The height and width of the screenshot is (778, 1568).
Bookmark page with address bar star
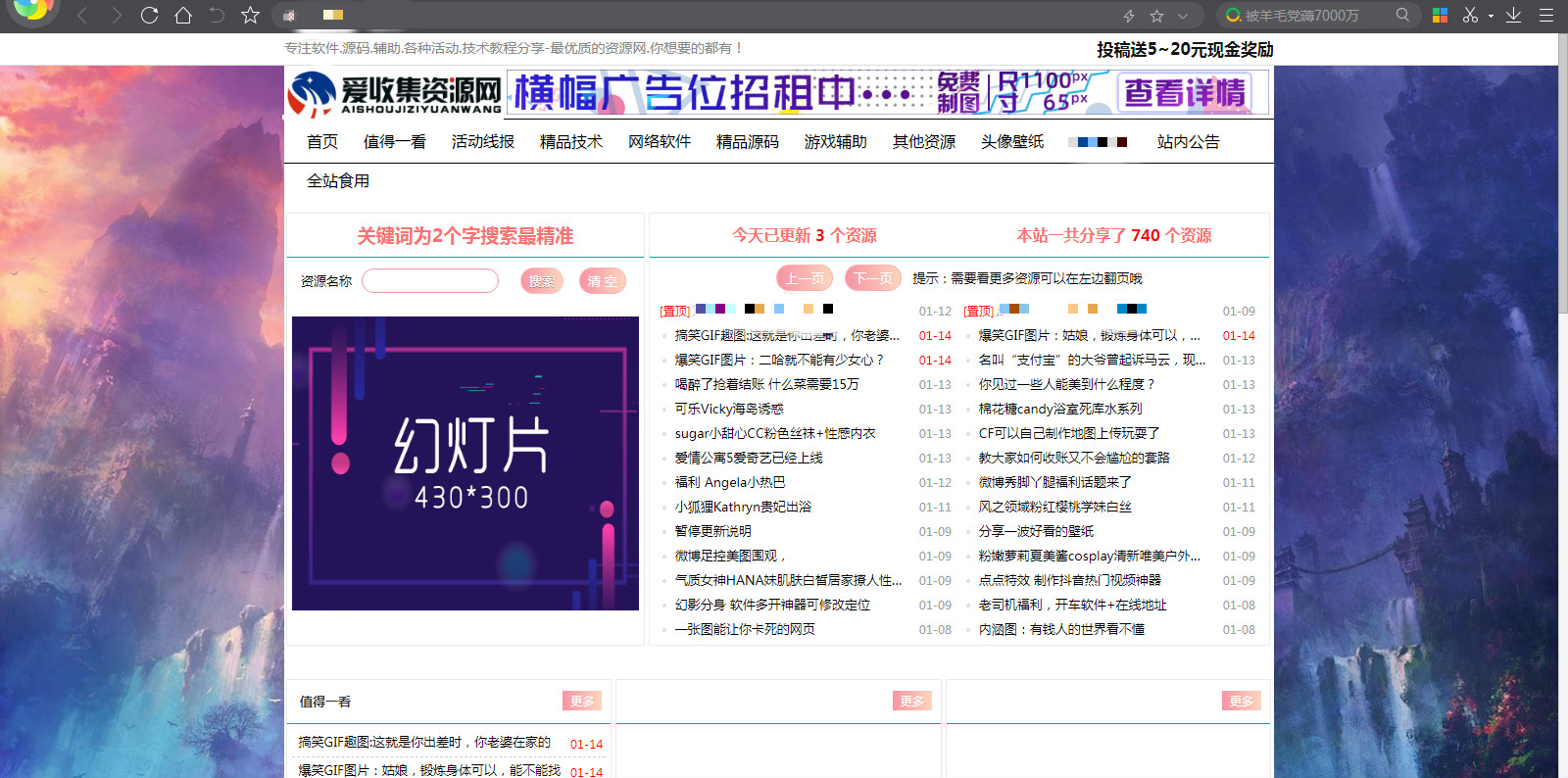tap(1156, 16)
